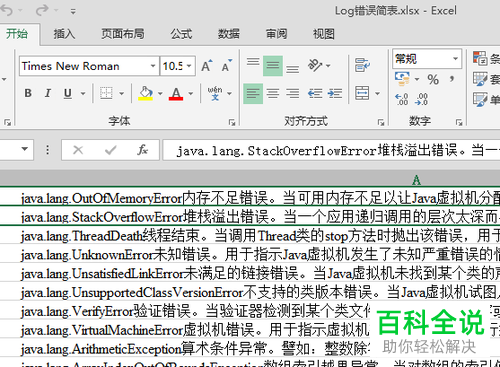Select column header A
500x367 pixels.
point(416,180)
